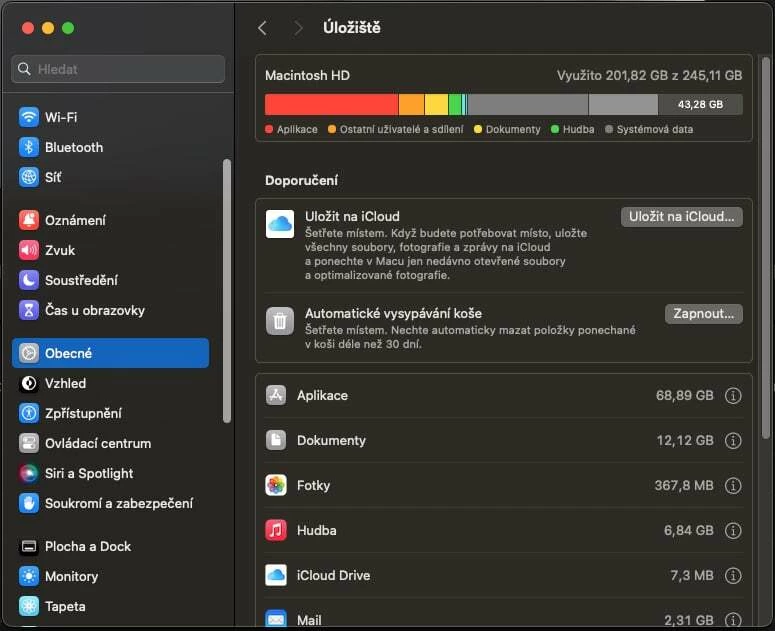Select the Mail row label
This screenshot has width=775, height=631.
point(309,620)
